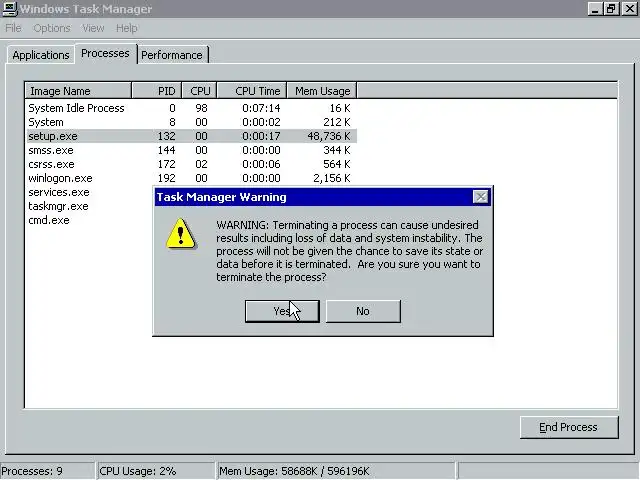The height and width of the screenshot is (480, 640).
Task: Close the Windows Task Manager window
Action: (629, 9)
